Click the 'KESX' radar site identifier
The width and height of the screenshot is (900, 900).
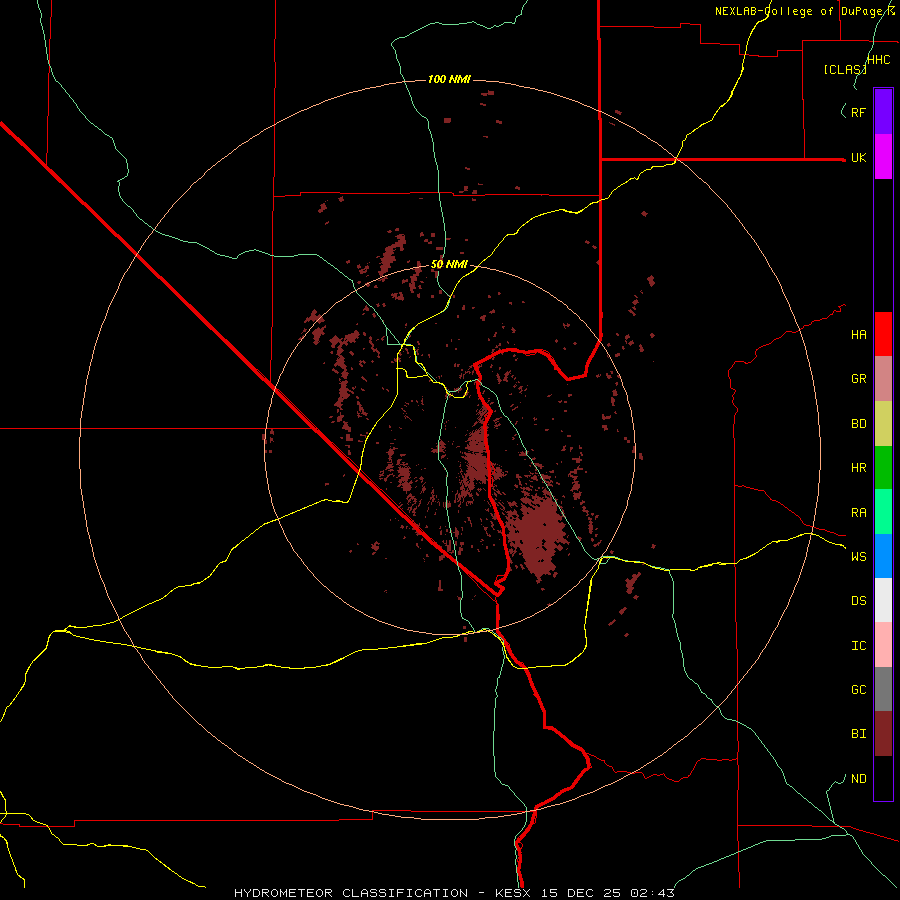pos(514,893)
